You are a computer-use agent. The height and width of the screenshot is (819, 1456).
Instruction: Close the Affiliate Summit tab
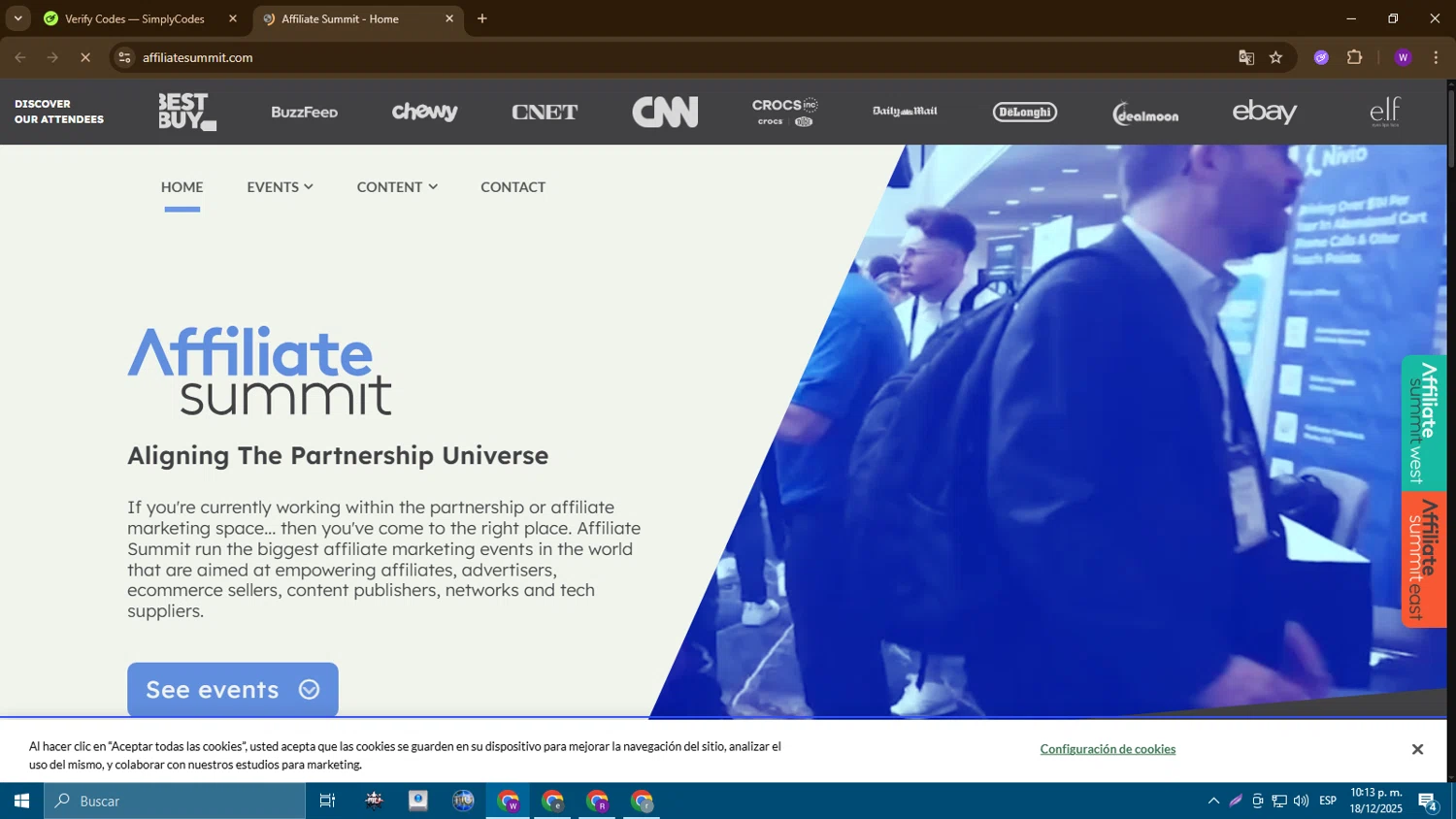coord(449,18)
